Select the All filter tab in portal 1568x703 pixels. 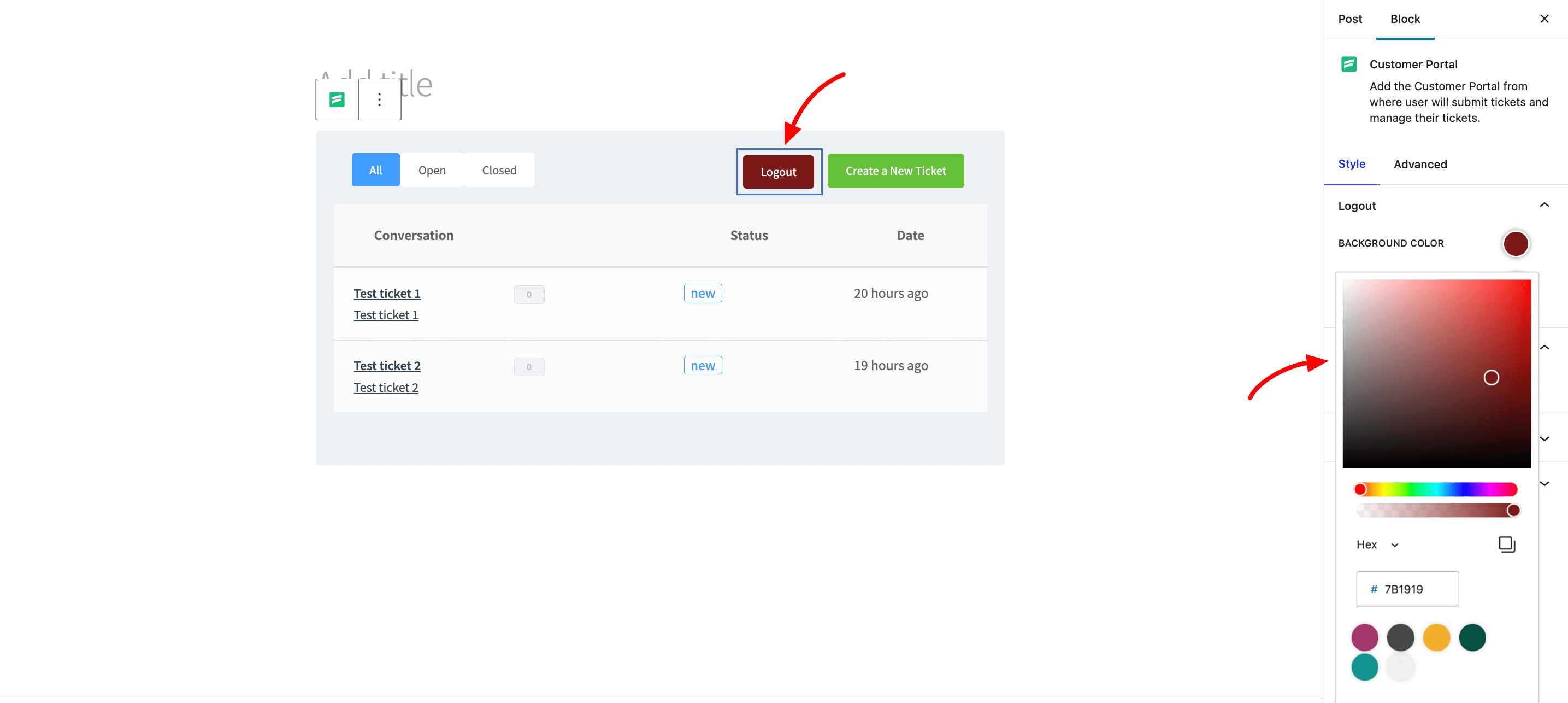click(x=376, y=169)
